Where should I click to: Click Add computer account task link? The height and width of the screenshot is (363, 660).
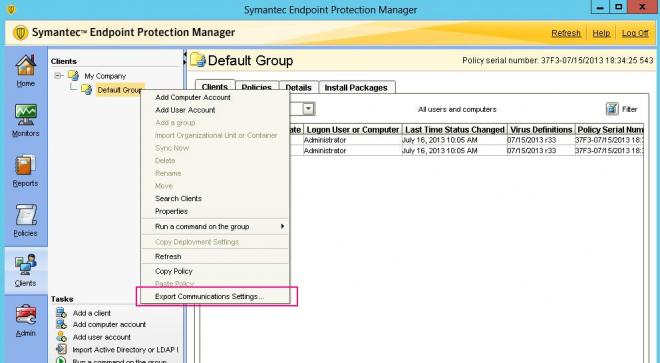tap(109, 324)
